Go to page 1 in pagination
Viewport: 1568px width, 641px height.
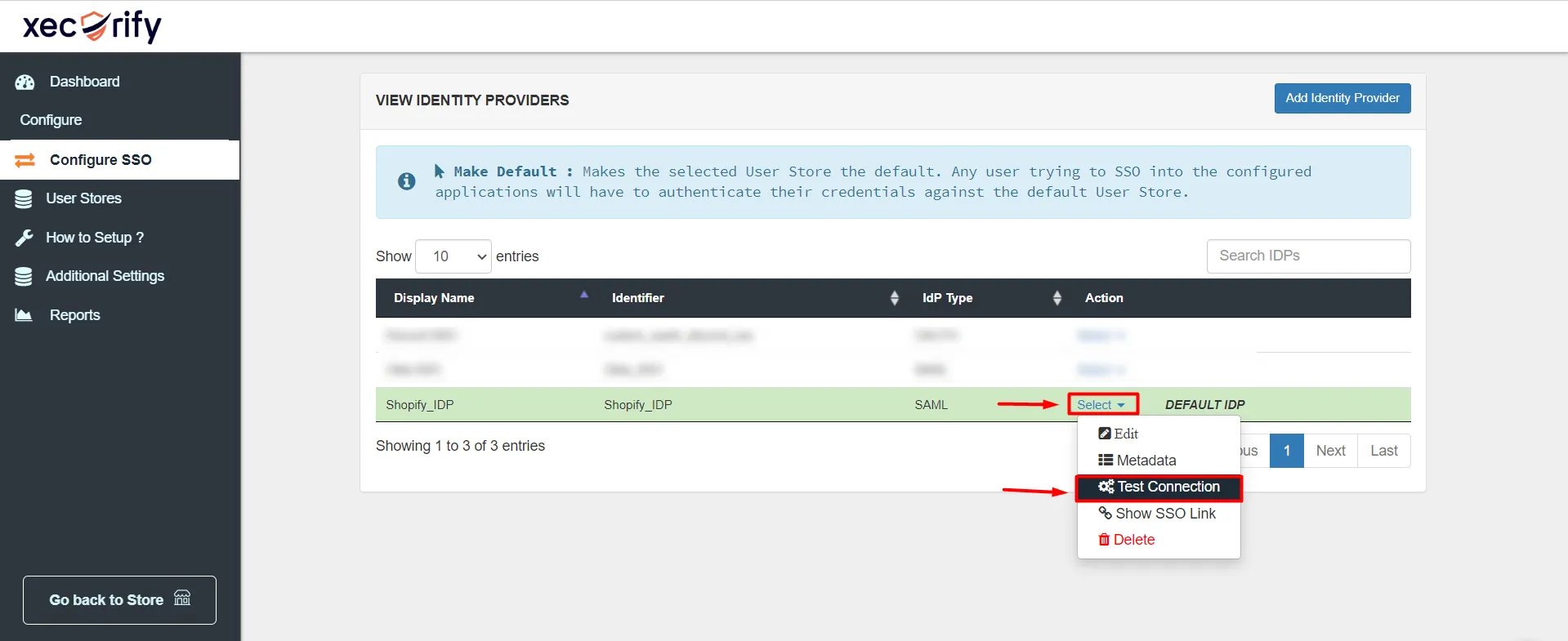point(1287,451)
